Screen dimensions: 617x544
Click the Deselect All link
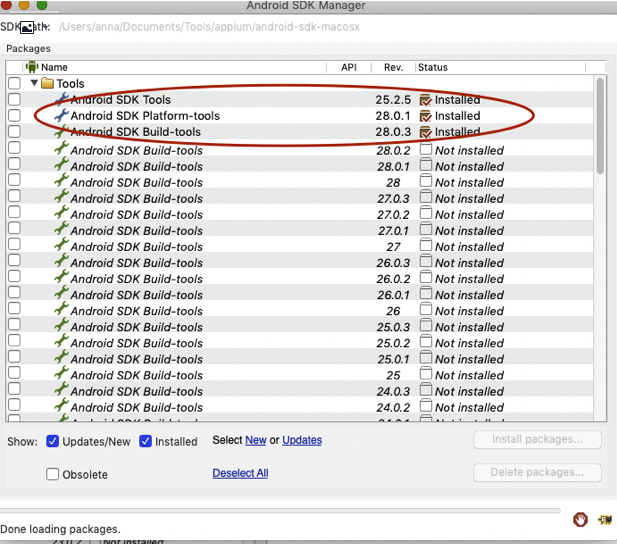[x=240, y=473]
